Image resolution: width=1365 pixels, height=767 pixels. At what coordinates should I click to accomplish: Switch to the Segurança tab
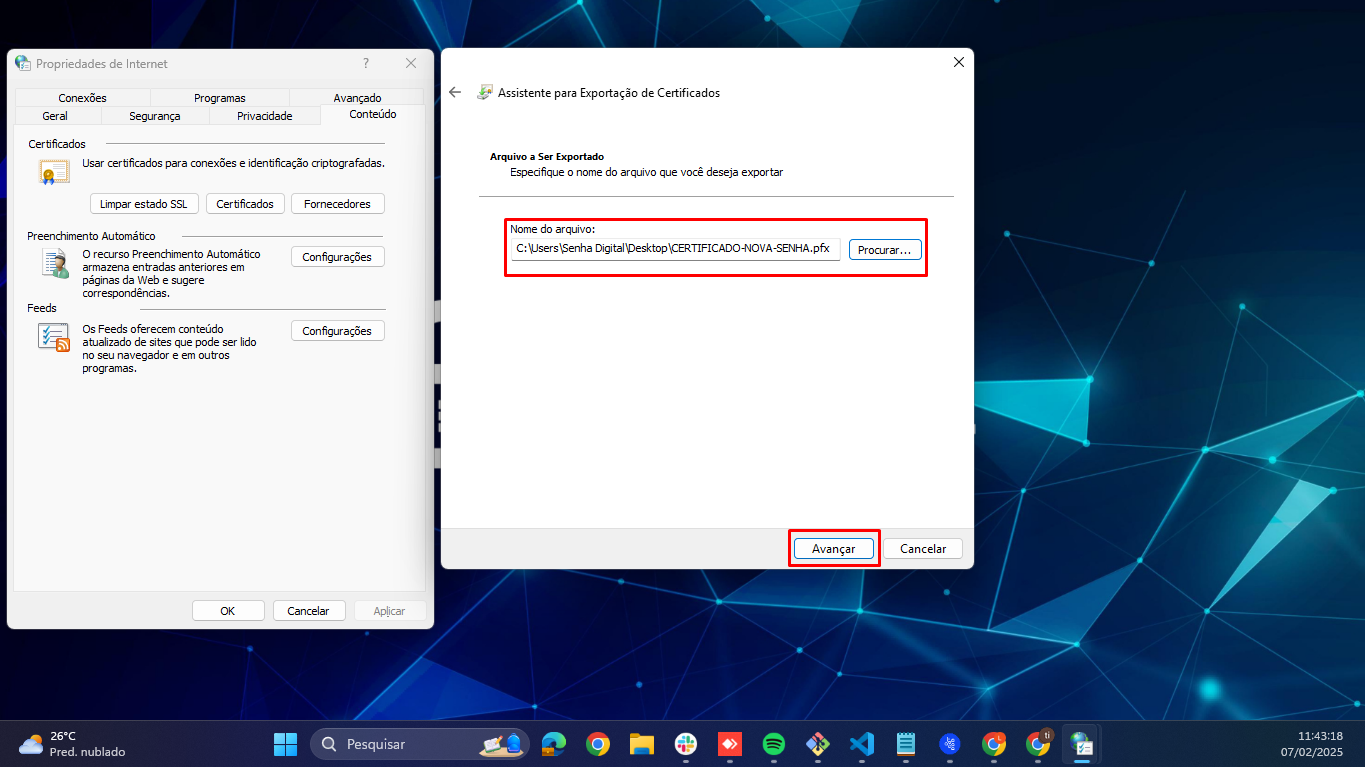154,116
